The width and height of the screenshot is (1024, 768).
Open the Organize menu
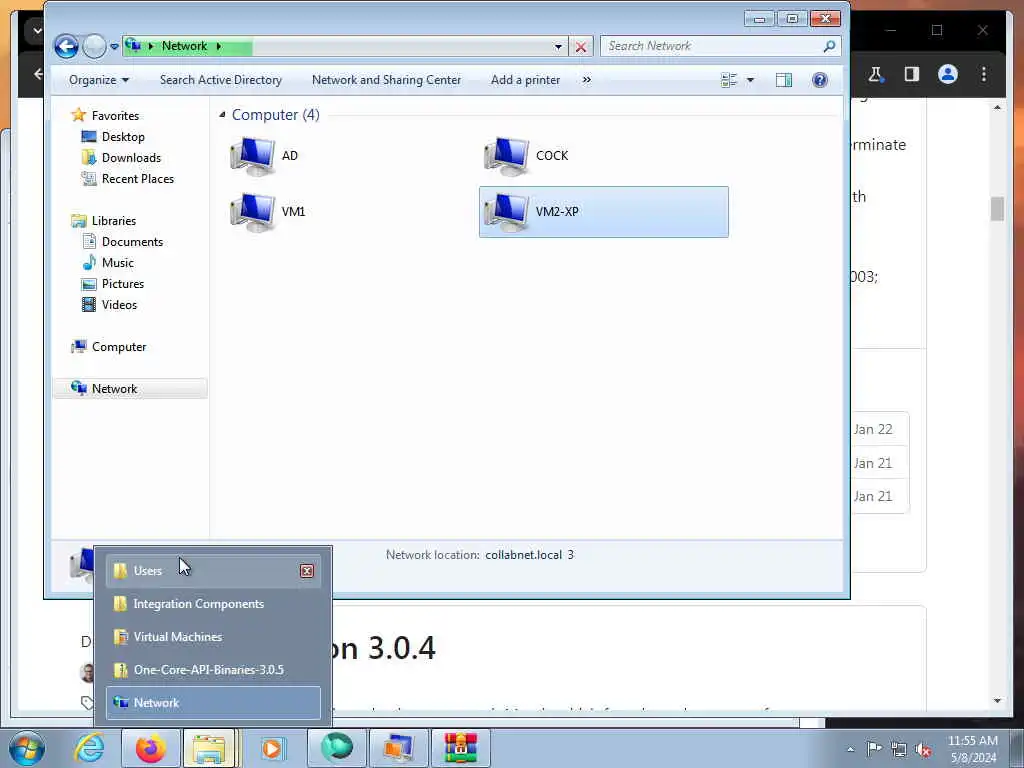[99, 80]
